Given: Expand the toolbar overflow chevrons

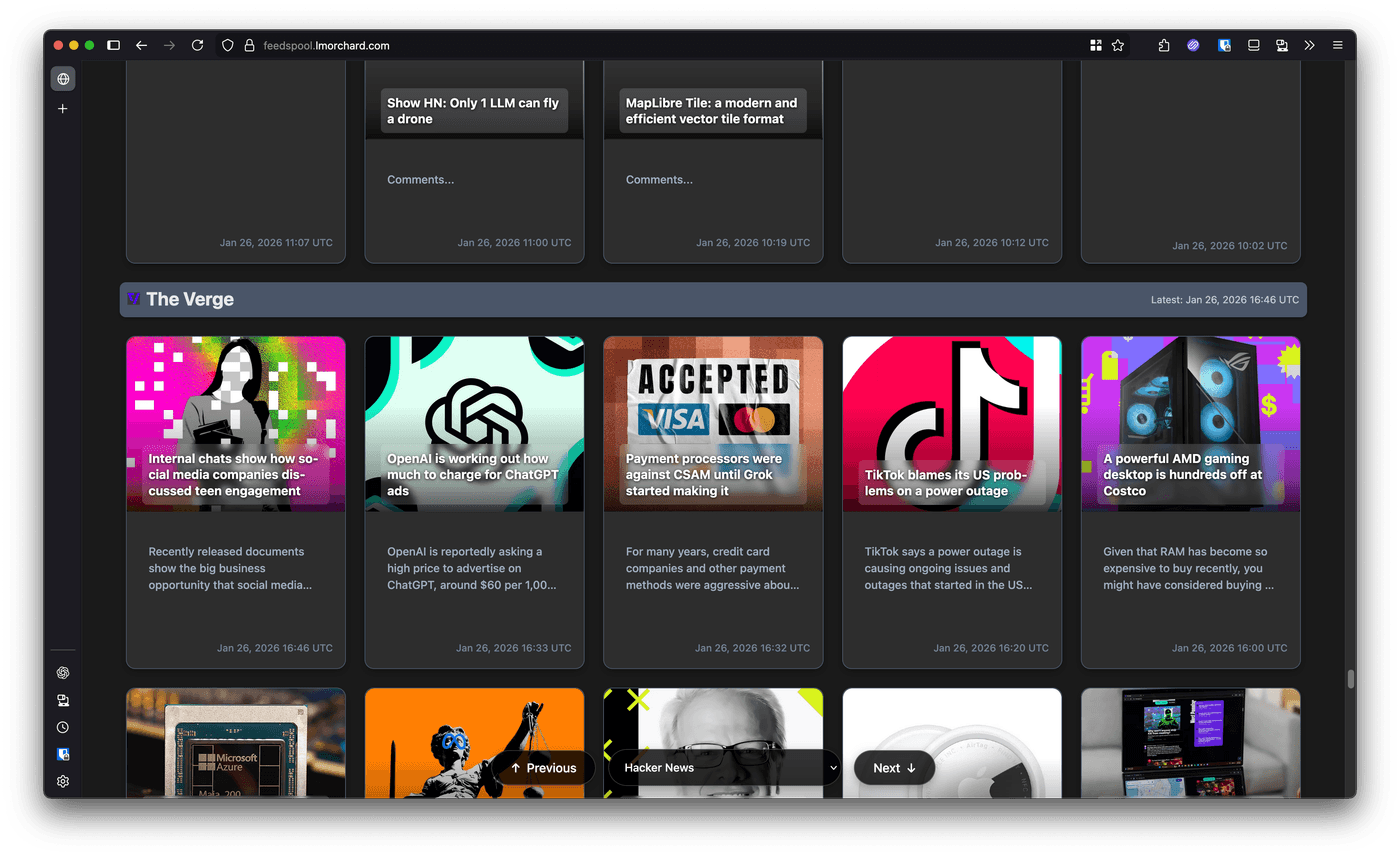Looking at the screenshot, I should point(1309,45).
